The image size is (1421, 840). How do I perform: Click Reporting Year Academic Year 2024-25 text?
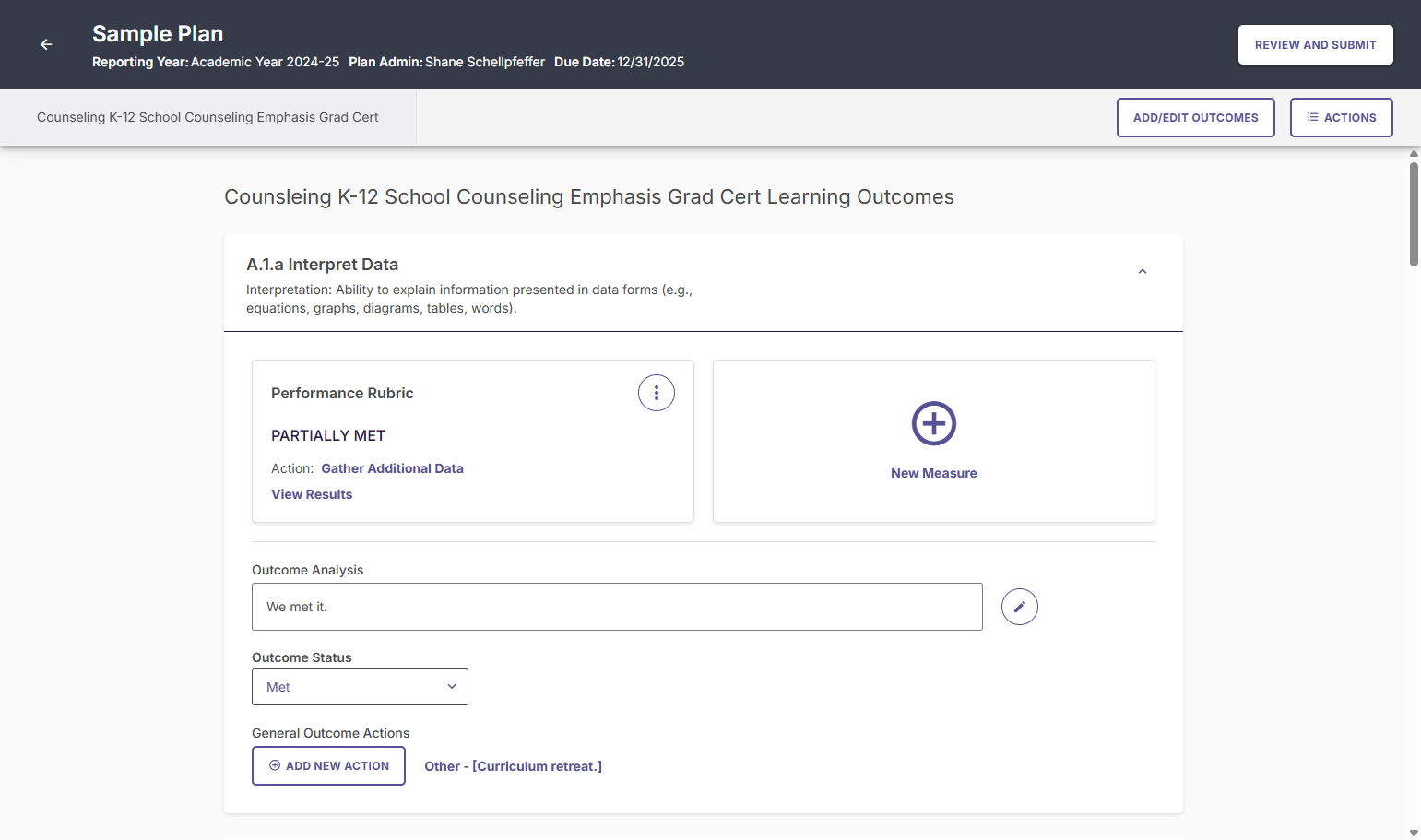(216, 62)
